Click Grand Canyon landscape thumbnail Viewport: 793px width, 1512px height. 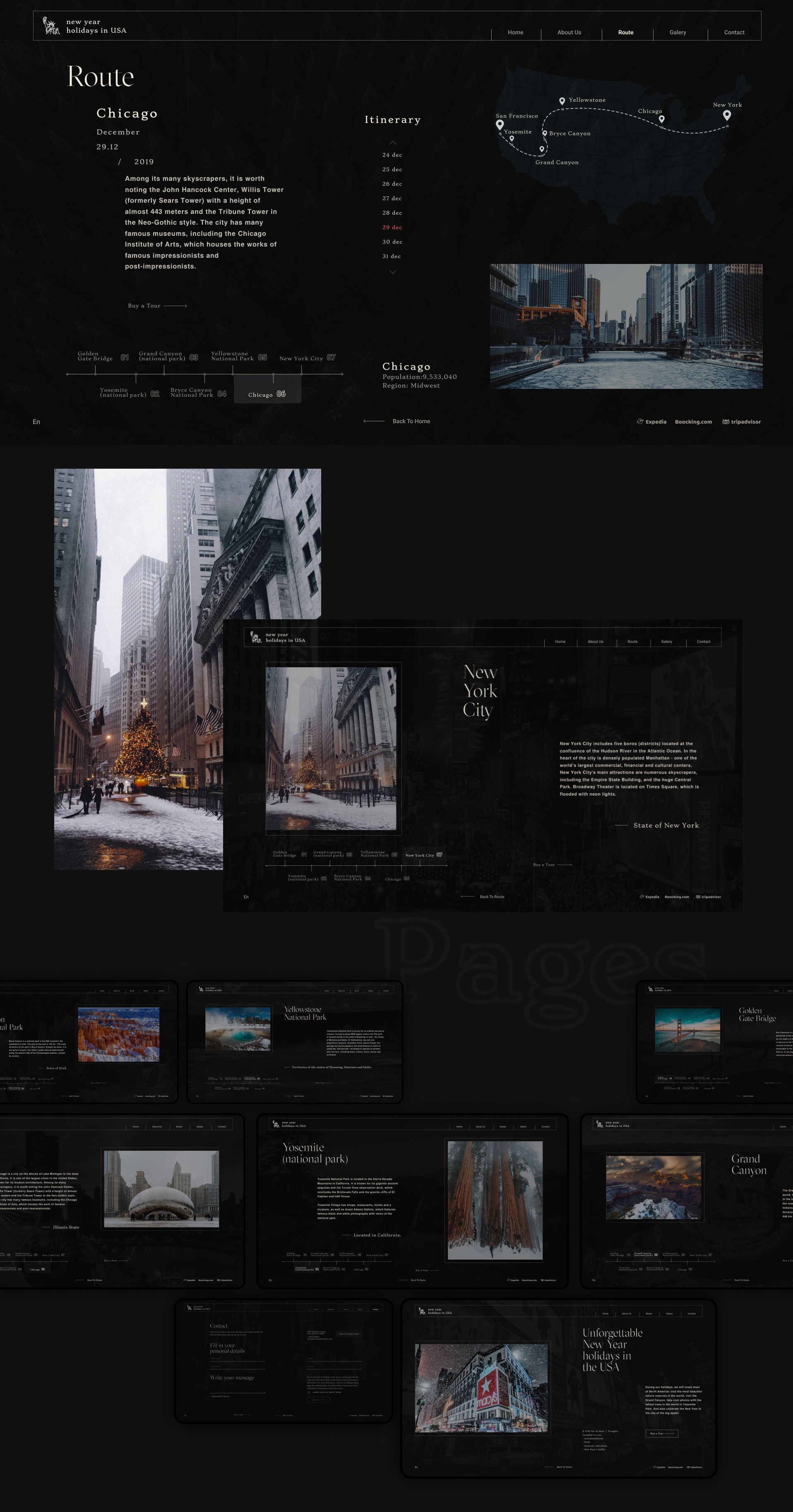(x=654, y=1187)
